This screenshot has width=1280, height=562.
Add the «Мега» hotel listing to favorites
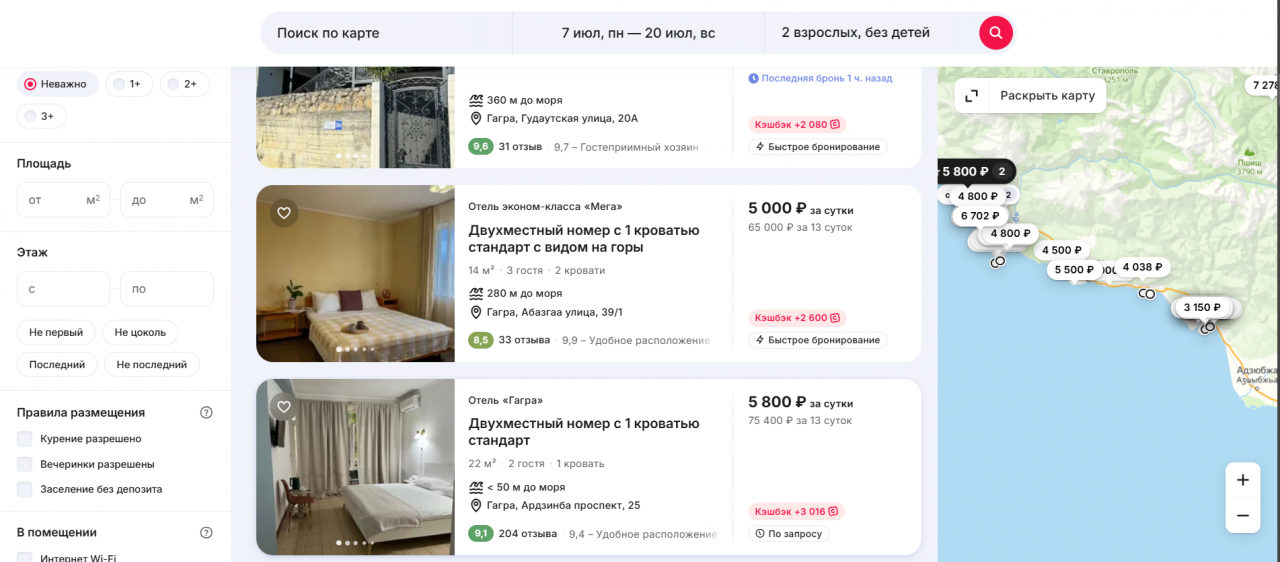[x=284, y=213]
